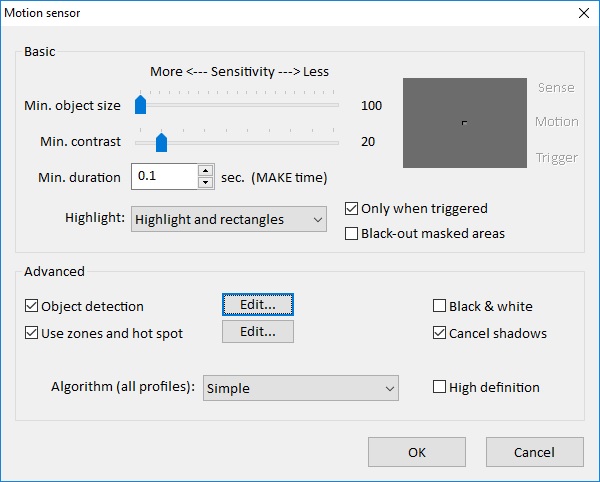Click the gray motion preview thumbnail
This screenshot has width=600, height=482.
465,123
